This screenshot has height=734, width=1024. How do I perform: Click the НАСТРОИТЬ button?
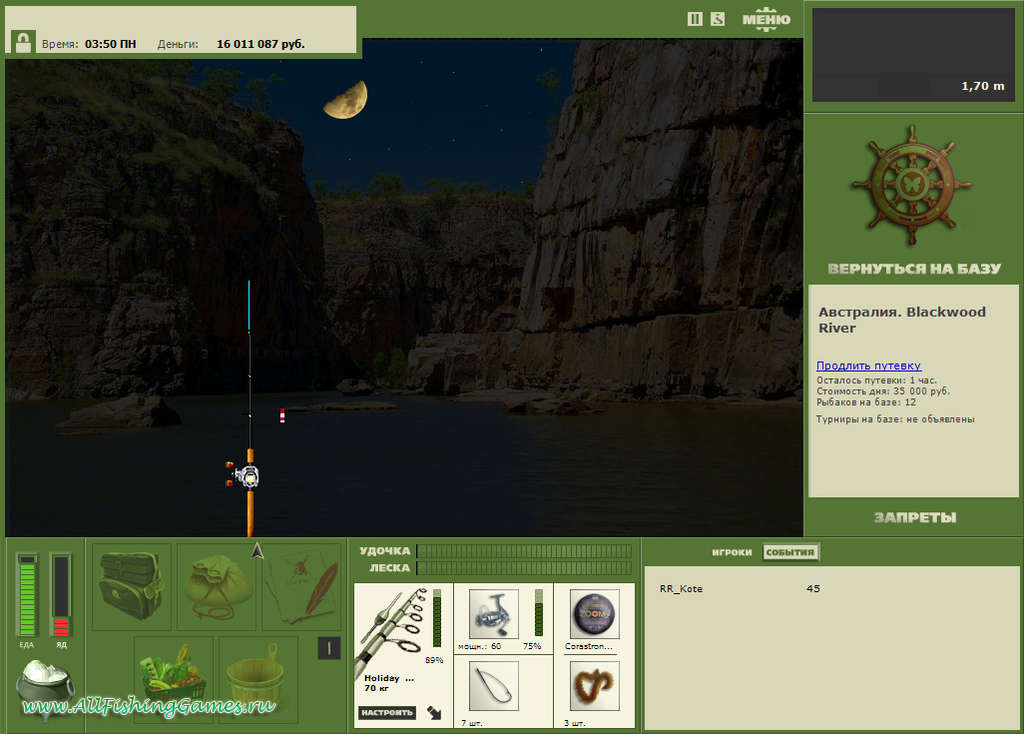(x=387, y=712)
